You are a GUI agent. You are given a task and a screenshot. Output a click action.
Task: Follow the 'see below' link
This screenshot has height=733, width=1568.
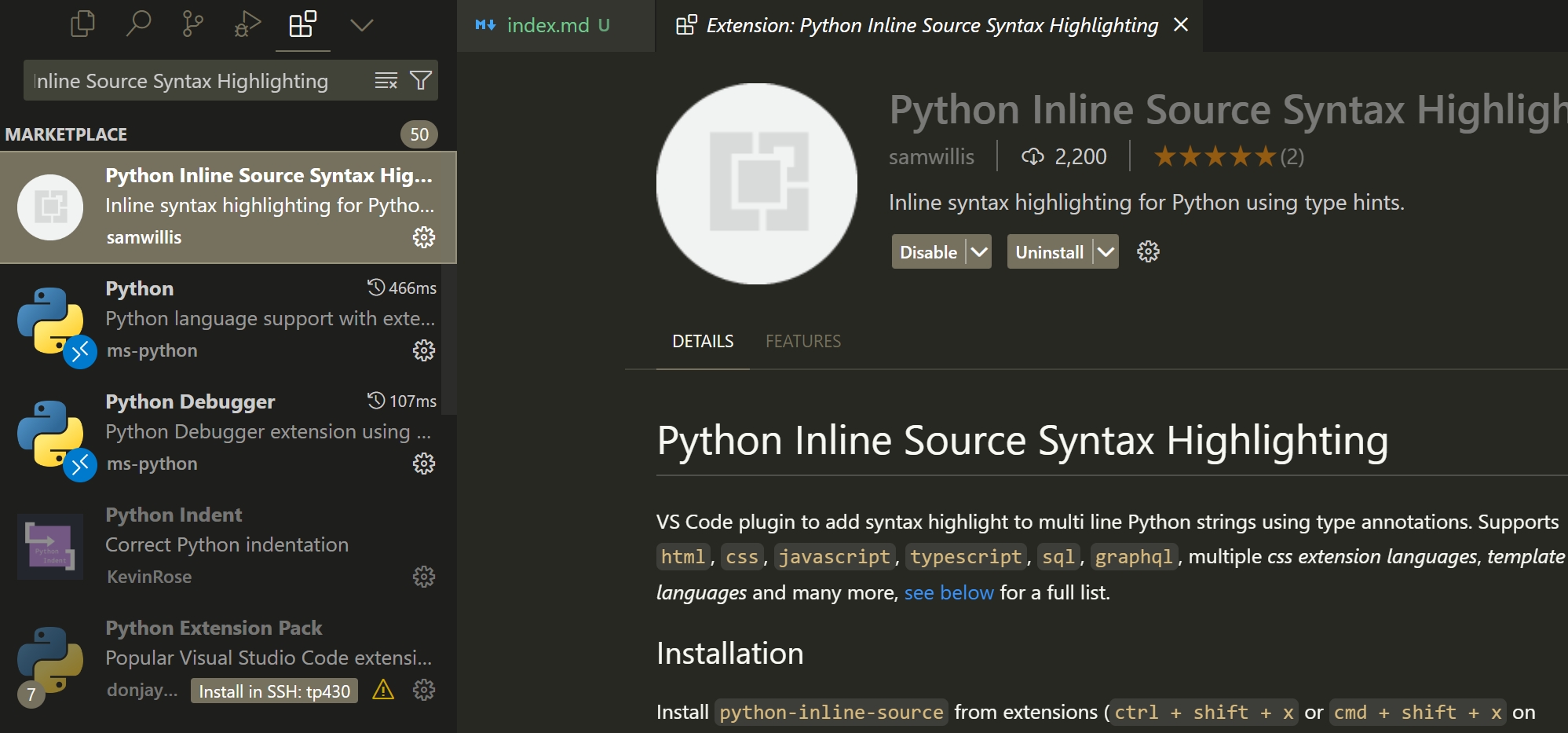(x=948, y=592)
